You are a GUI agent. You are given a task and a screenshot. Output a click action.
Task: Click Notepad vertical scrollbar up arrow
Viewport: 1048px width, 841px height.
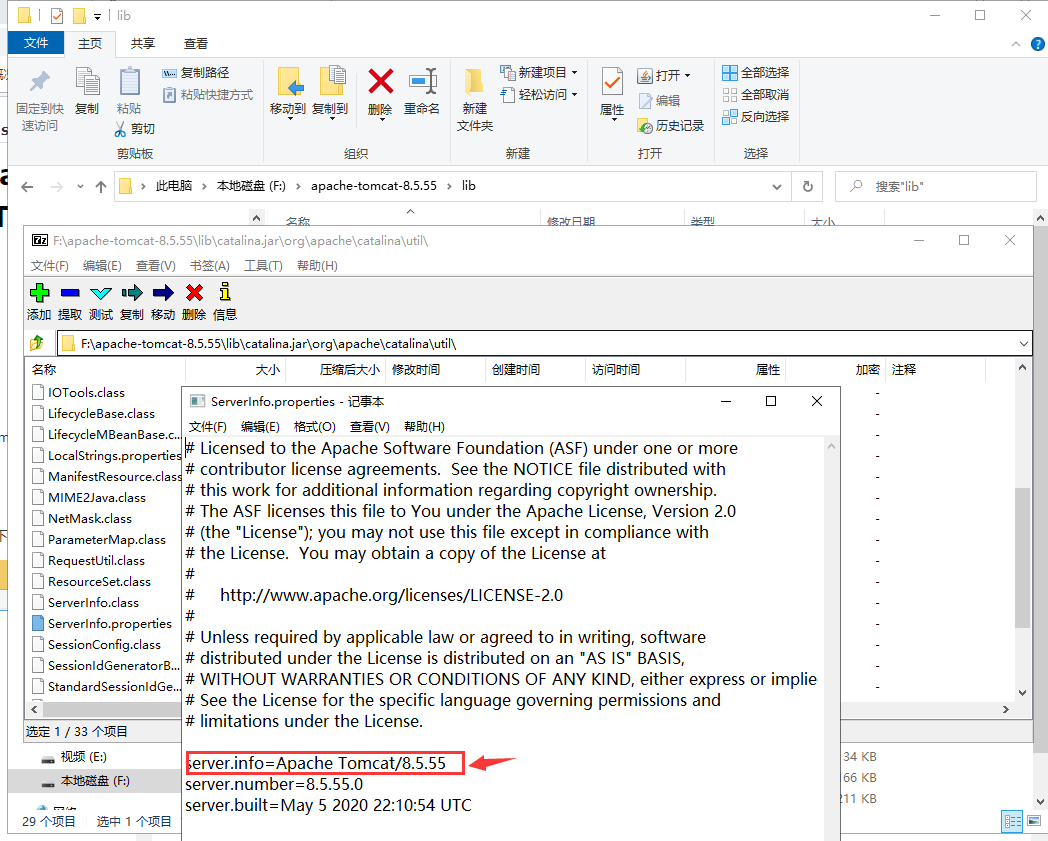pos(831,447)
